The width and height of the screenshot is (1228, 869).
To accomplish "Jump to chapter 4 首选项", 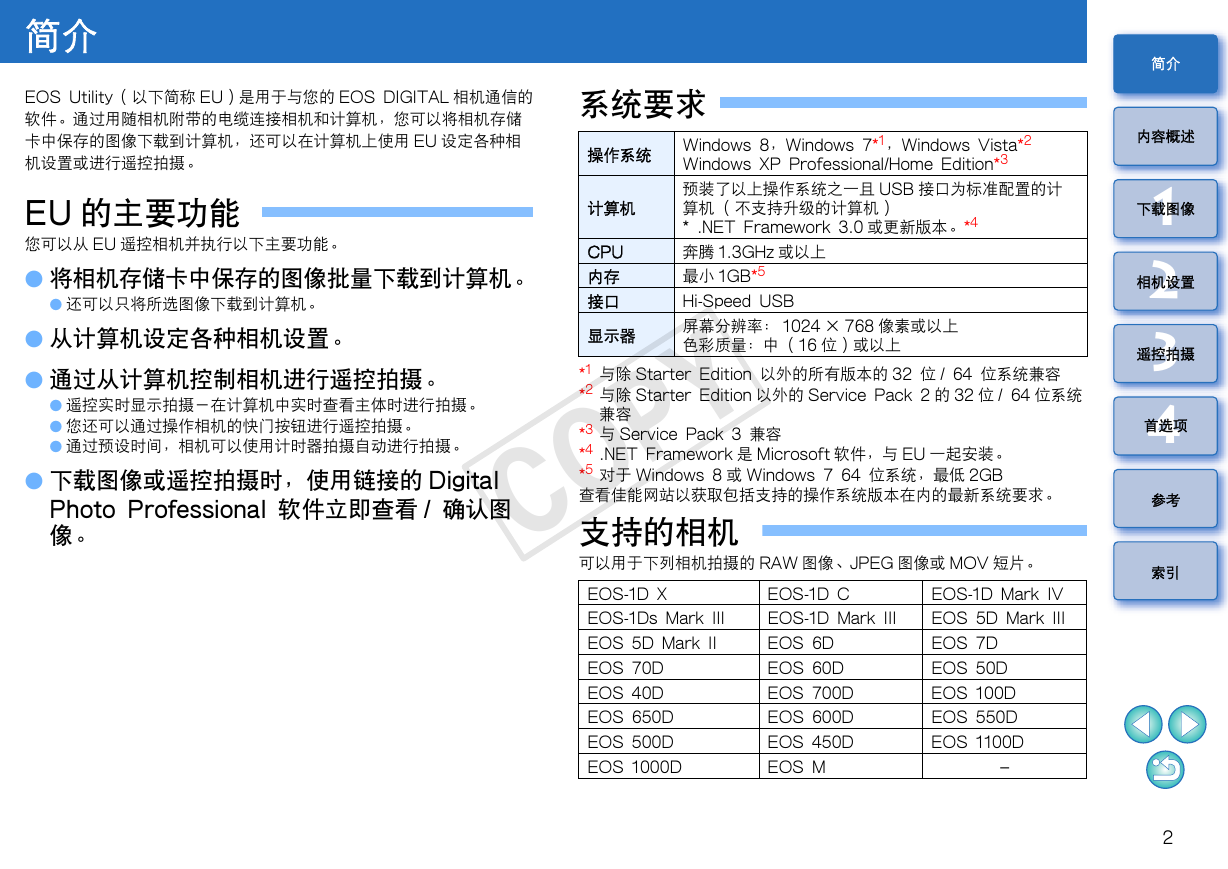I will pyautogui.click(x=1165, y=426).
